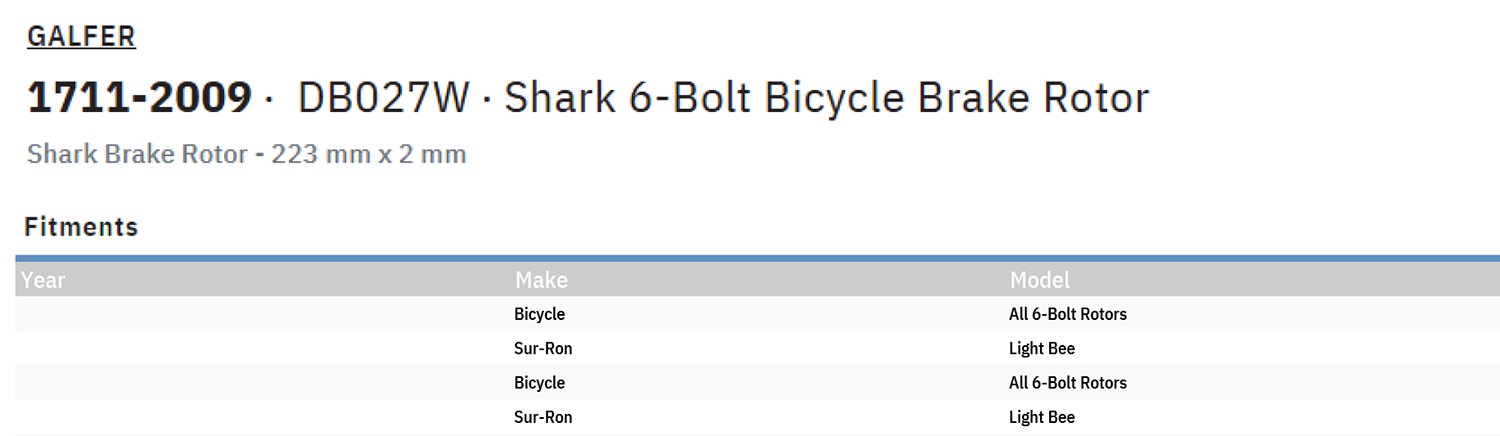The height and width of the screenshot is (436, 1500).
Task: Open the GALFER brand link
Action: (81, 36)
